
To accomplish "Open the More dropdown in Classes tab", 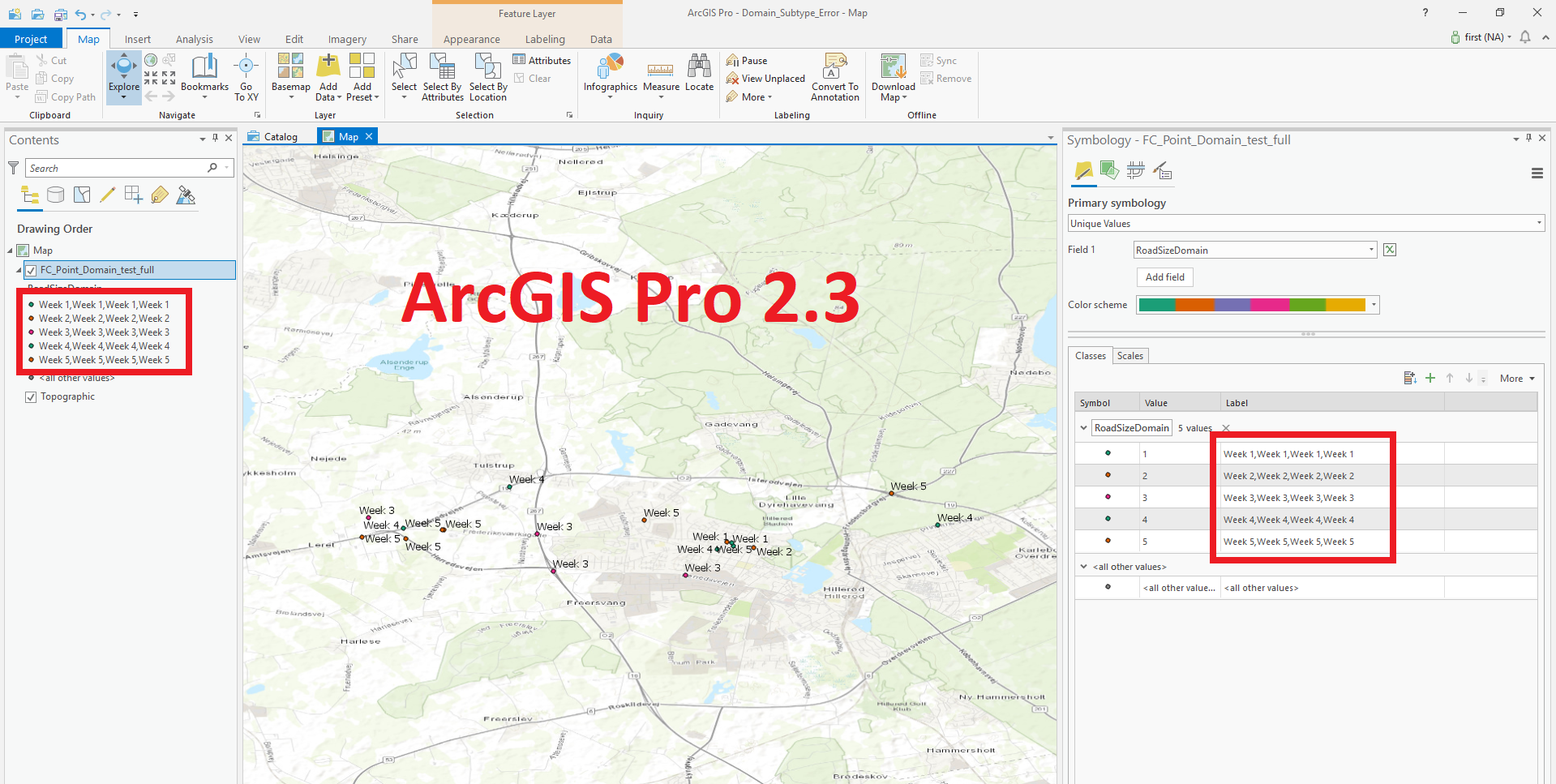I will (1517, 378).
